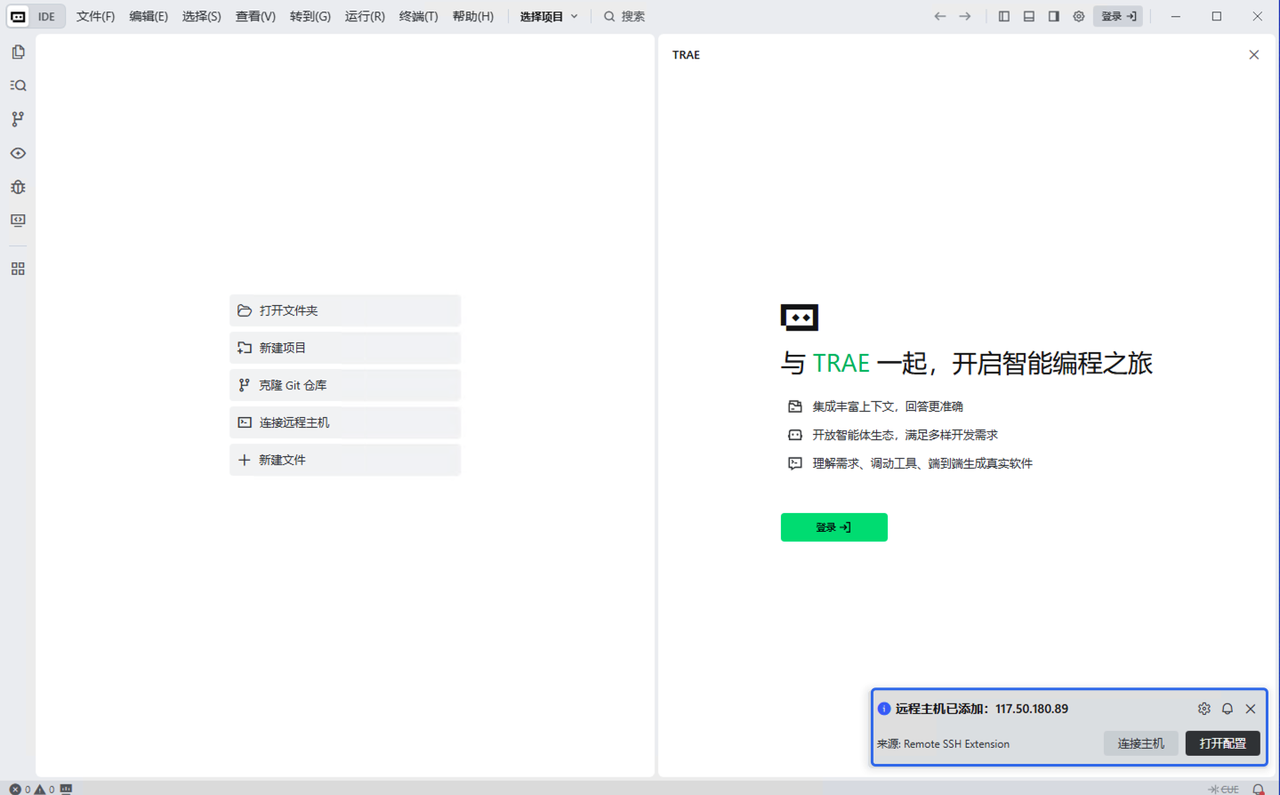Viewport: 1280px width, 795px height.
Task: Open the 帮助(H) menu
Action: pyautogui.click(x=473, y=16)
